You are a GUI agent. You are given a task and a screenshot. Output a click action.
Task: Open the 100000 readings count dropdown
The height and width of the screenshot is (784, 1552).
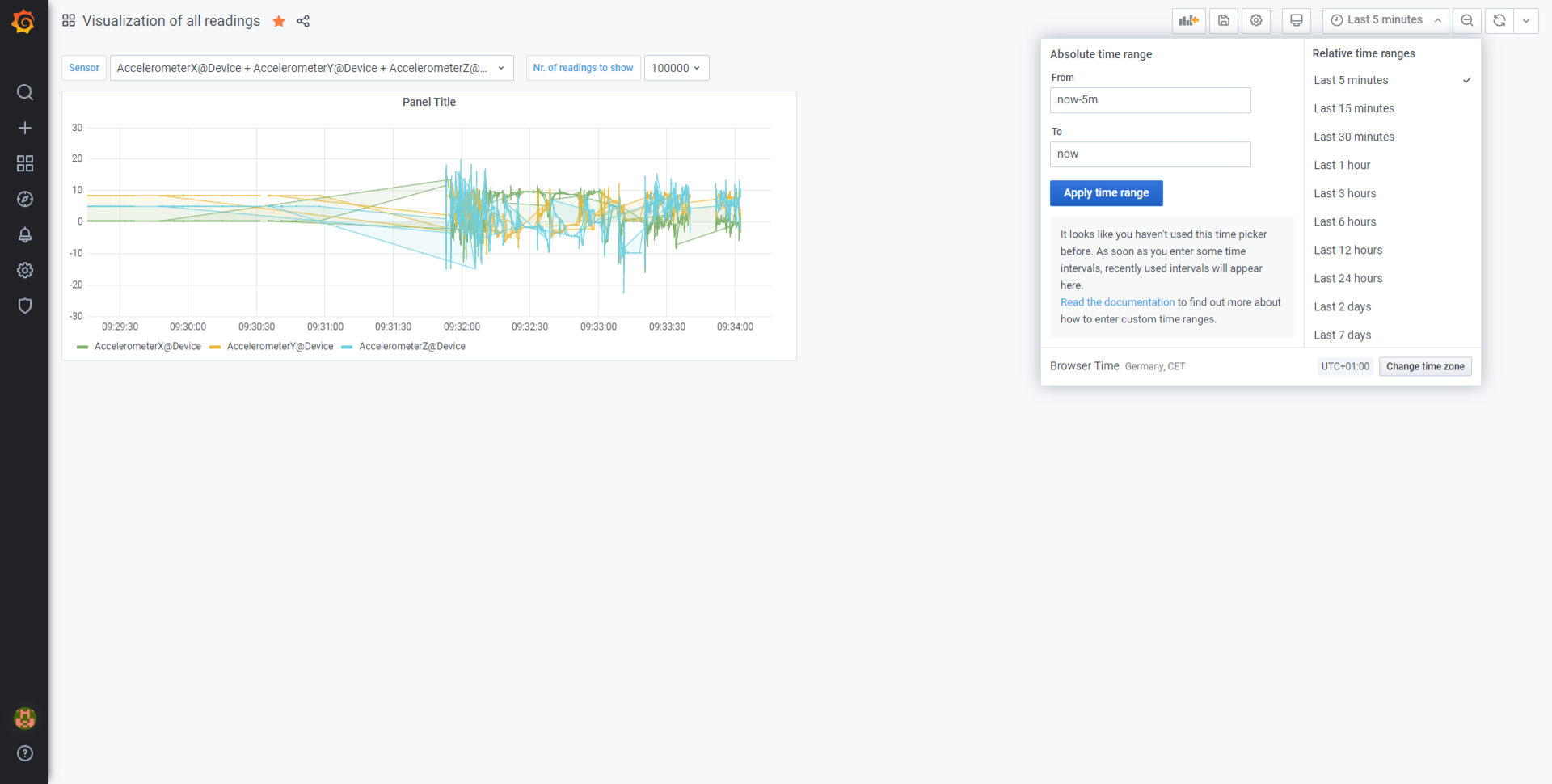pos(677,68)
